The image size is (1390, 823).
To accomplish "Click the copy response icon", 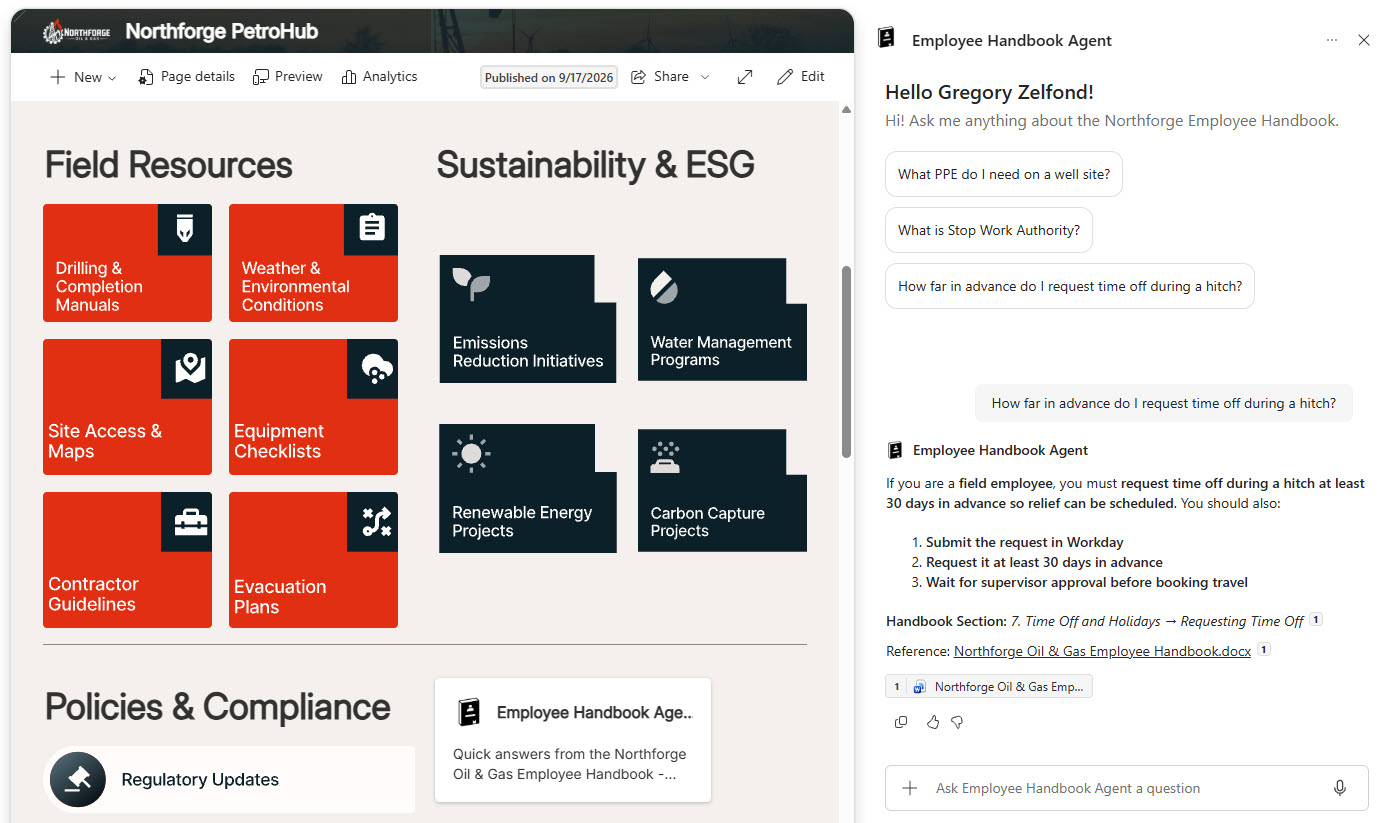I will [x=901, y=722].
